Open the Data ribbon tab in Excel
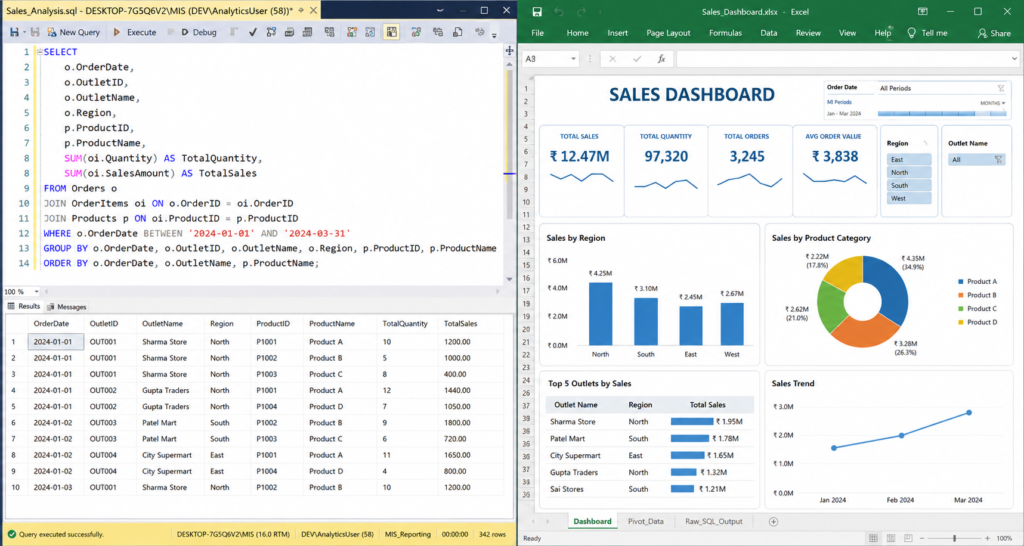The width and height of the screenshot is (1024, 546). tap(769, 33)
